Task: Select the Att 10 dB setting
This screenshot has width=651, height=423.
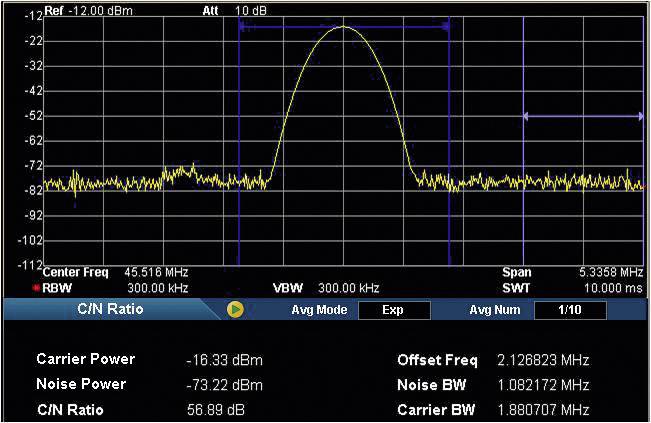Action: pyautogui.click(x=230, y=10)
